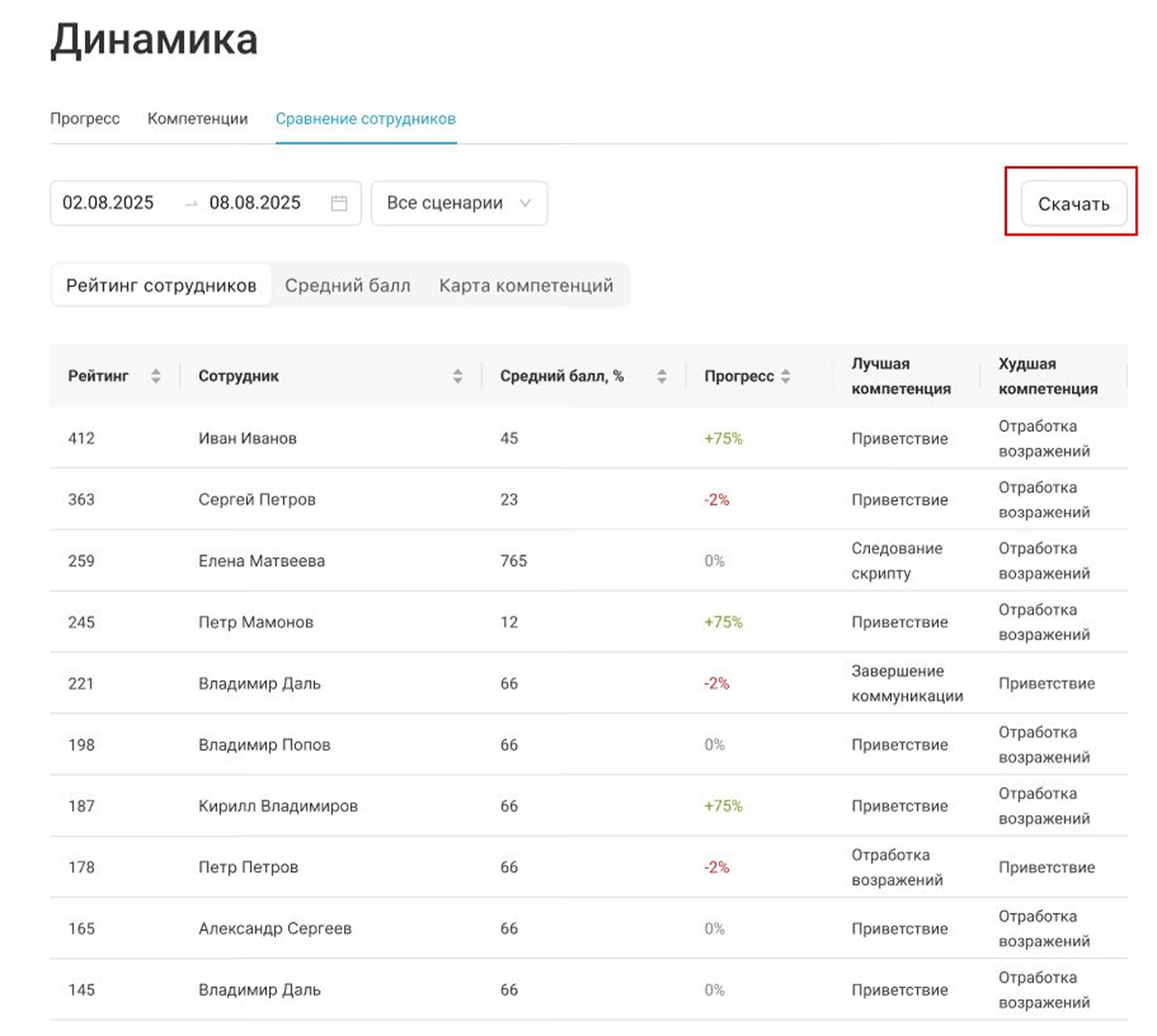Click rating value 187

[81, 806]
